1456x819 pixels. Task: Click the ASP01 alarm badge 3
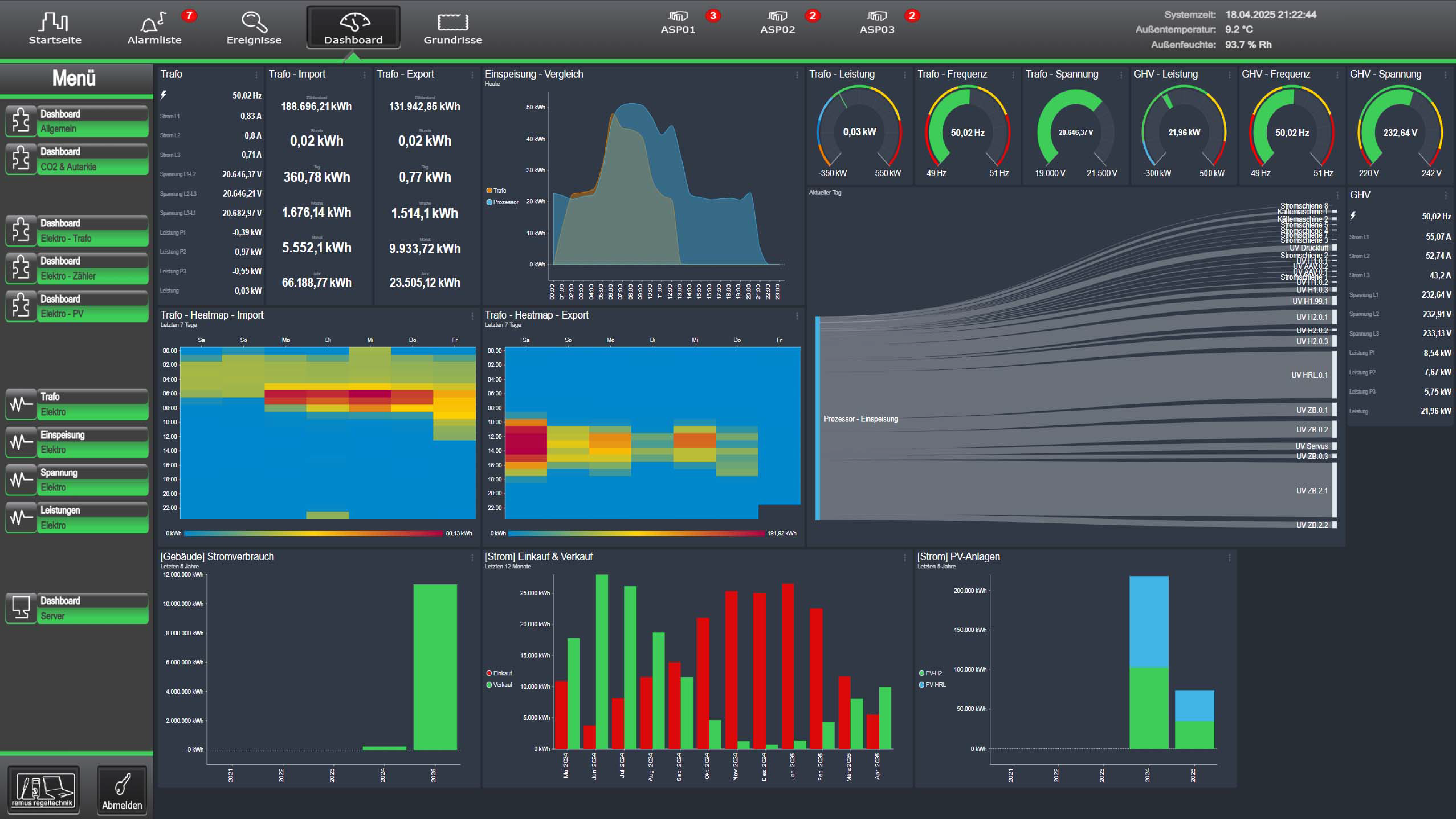(x=713, y=15)
